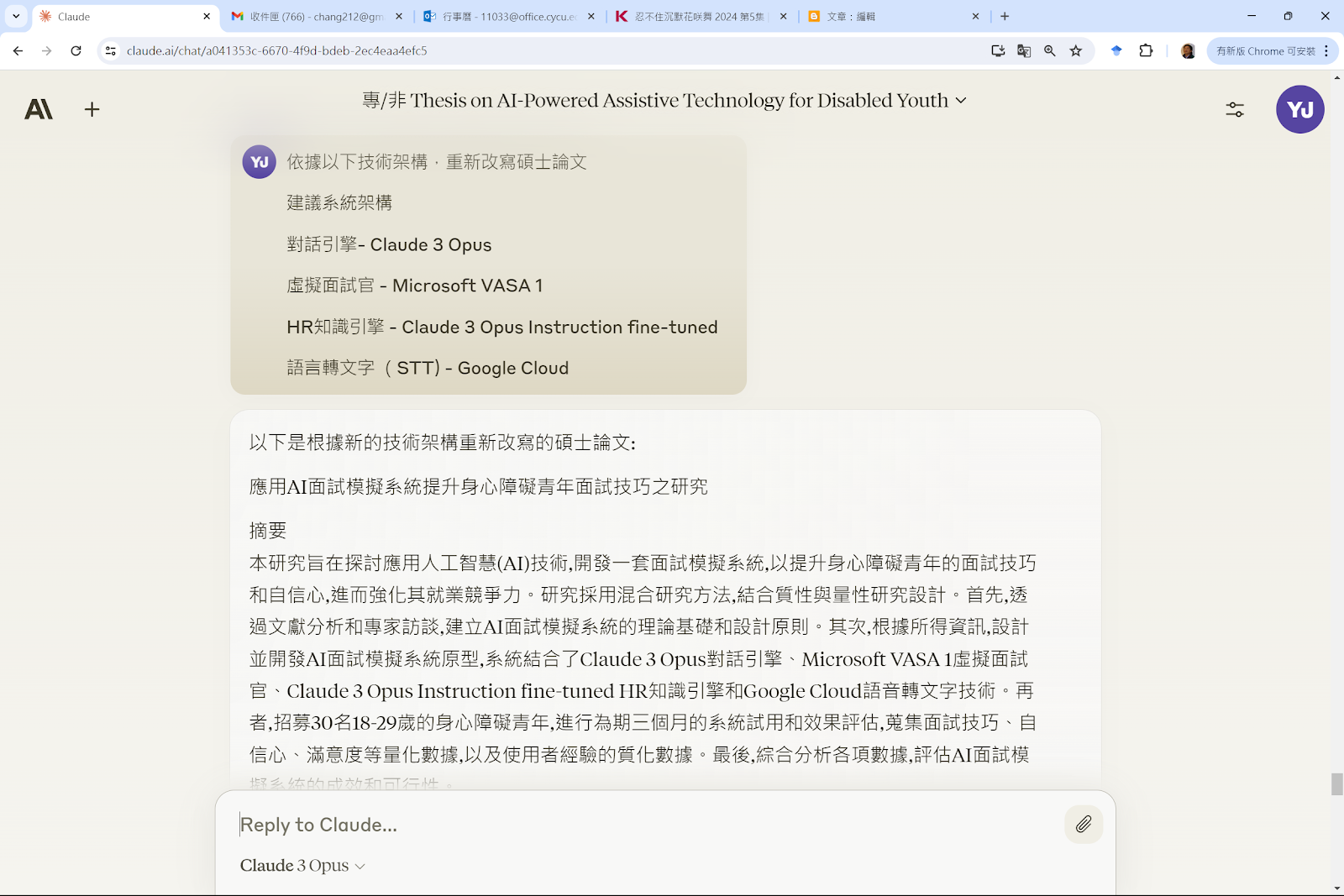Click text 語言轉文字 (STT) - Google Cloud
Screen dimensions: 1344x896
(428, 368)
